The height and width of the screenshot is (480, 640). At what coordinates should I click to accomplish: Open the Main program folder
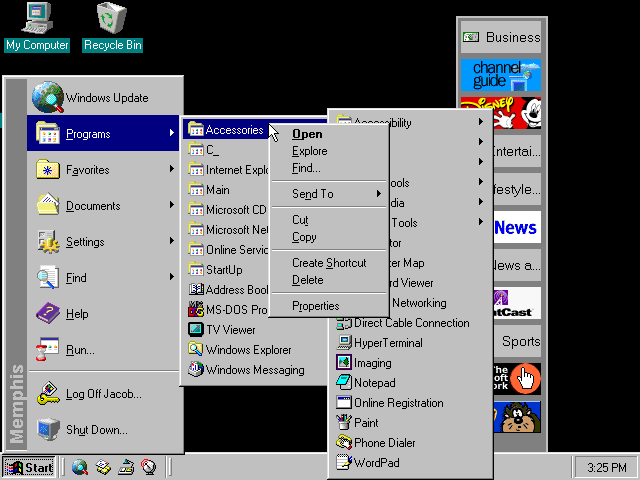[x=227, y=190]
